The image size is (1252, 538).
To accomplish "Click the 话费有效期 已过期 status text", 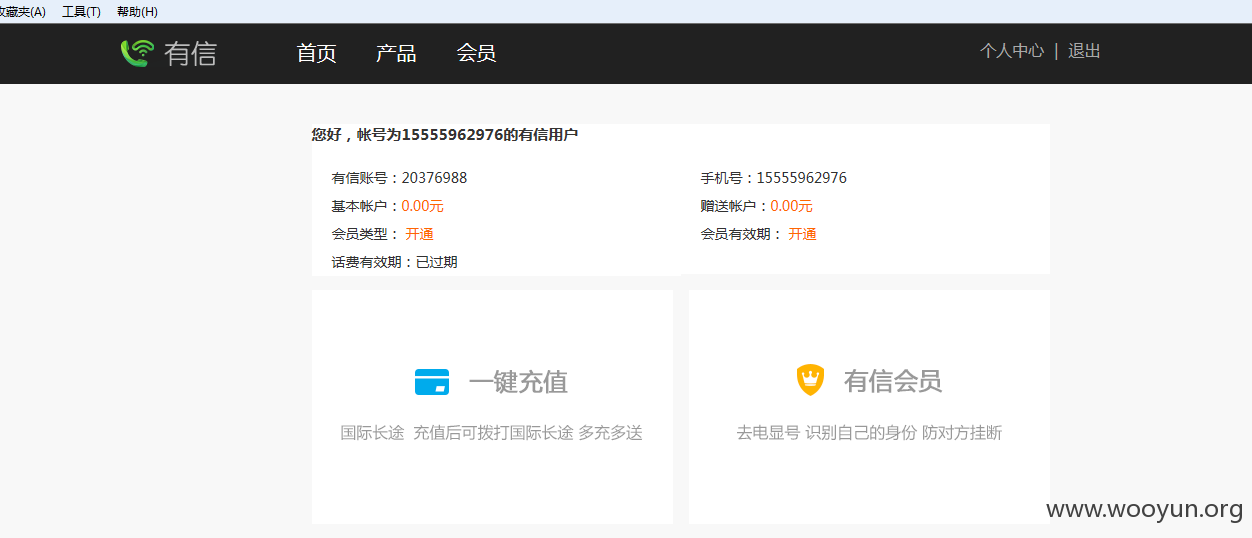I will click(437, 262).
